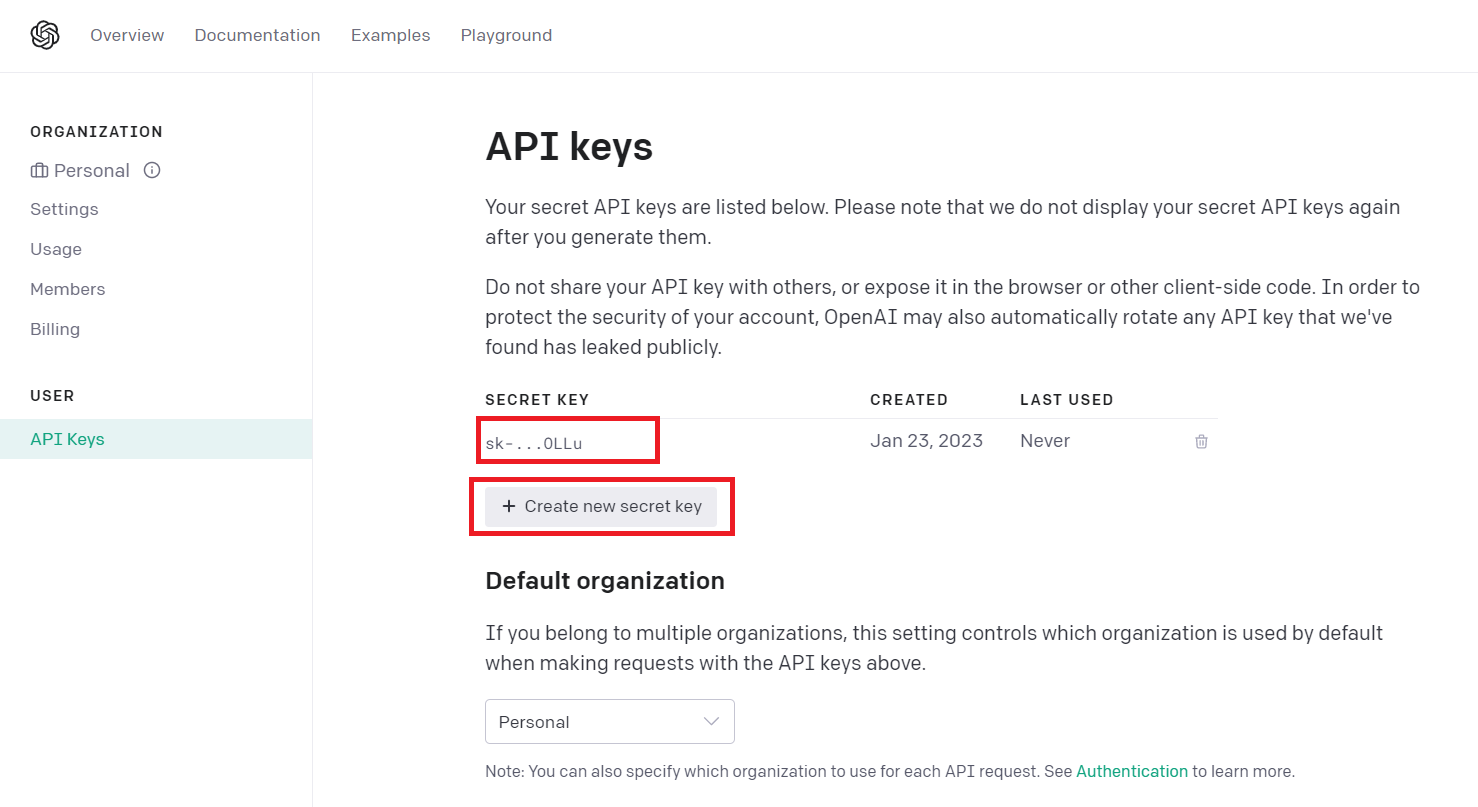This screenshot has width=1478, height=807.
Task: Go to Documentation in the top bar
Action: (257, 36)
